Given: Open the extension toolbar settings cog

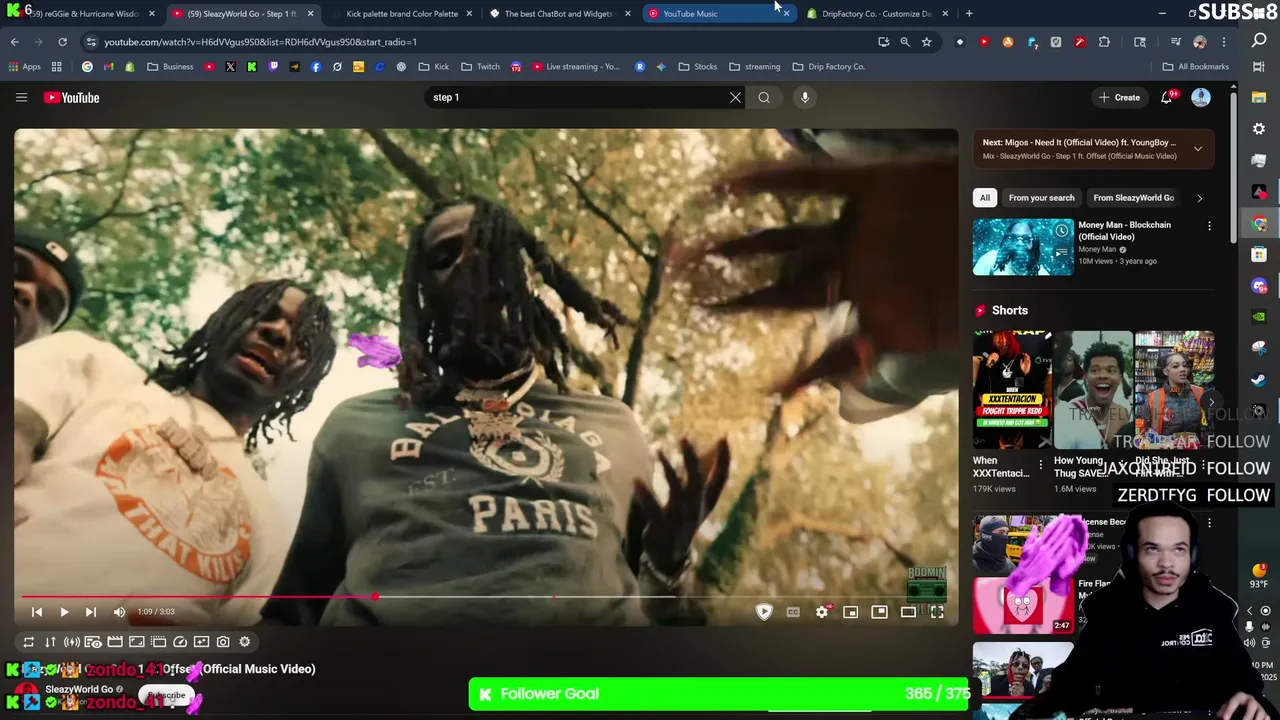Looking at the screenshot, I should pyautogui.click(x=245, y=642).
